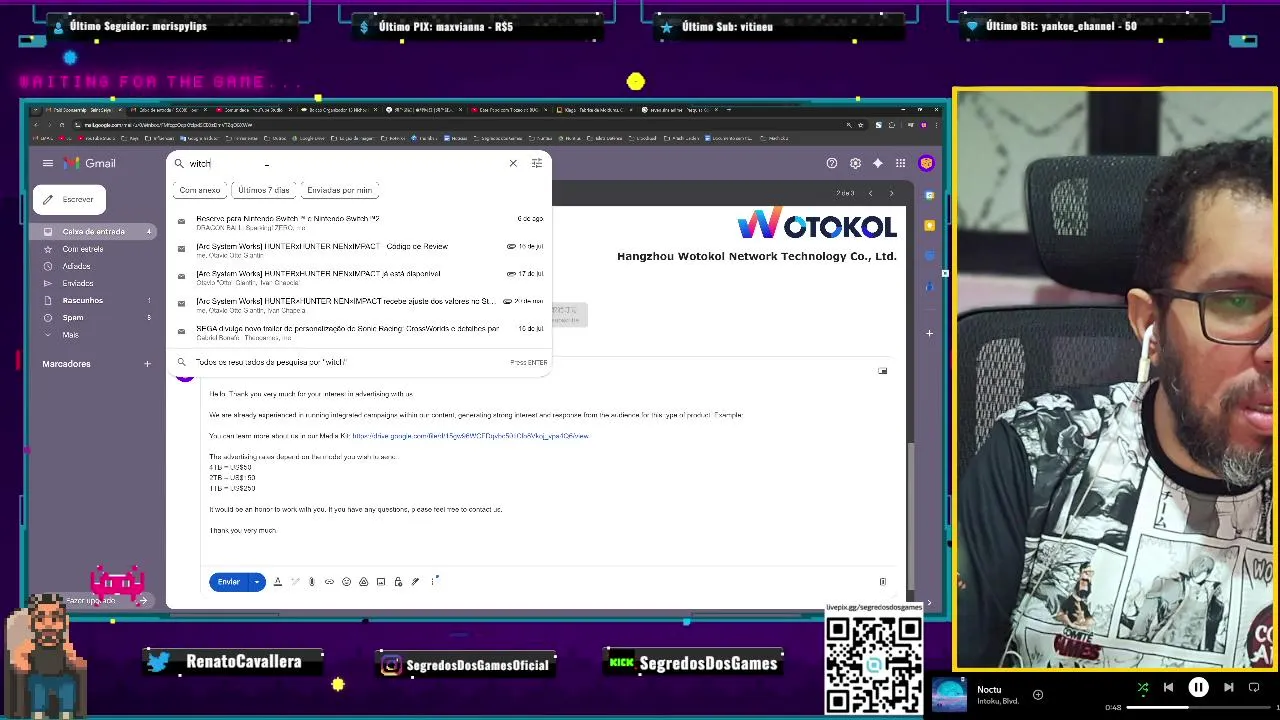The image size is (1280, 720).
Task: Open Gmail support help icon
Action: (x=831, y=163)
